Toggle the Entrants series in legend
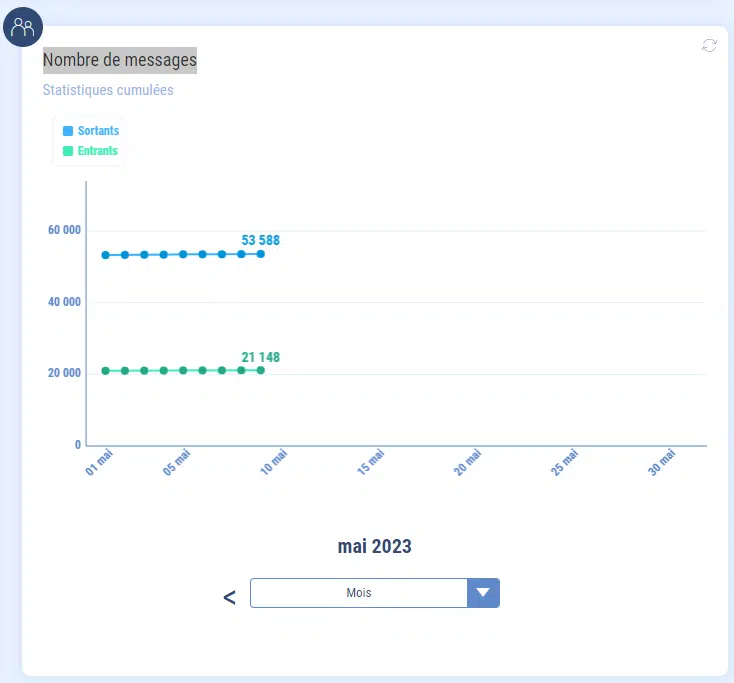The height and width of the screenshot is (683, 734). 97,151
